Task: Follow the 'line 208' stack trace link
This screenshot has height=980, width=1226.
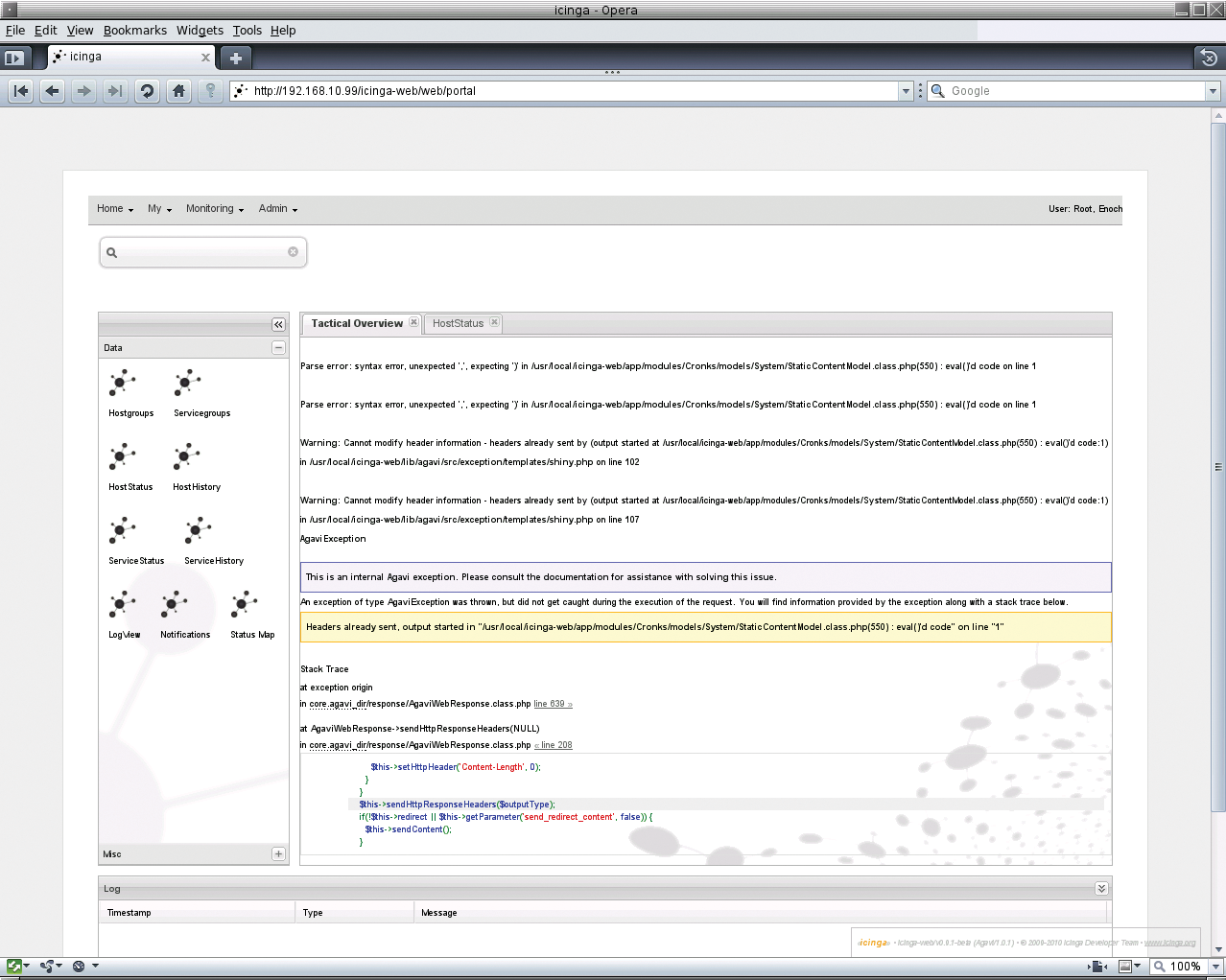Action: pos(554,745)
